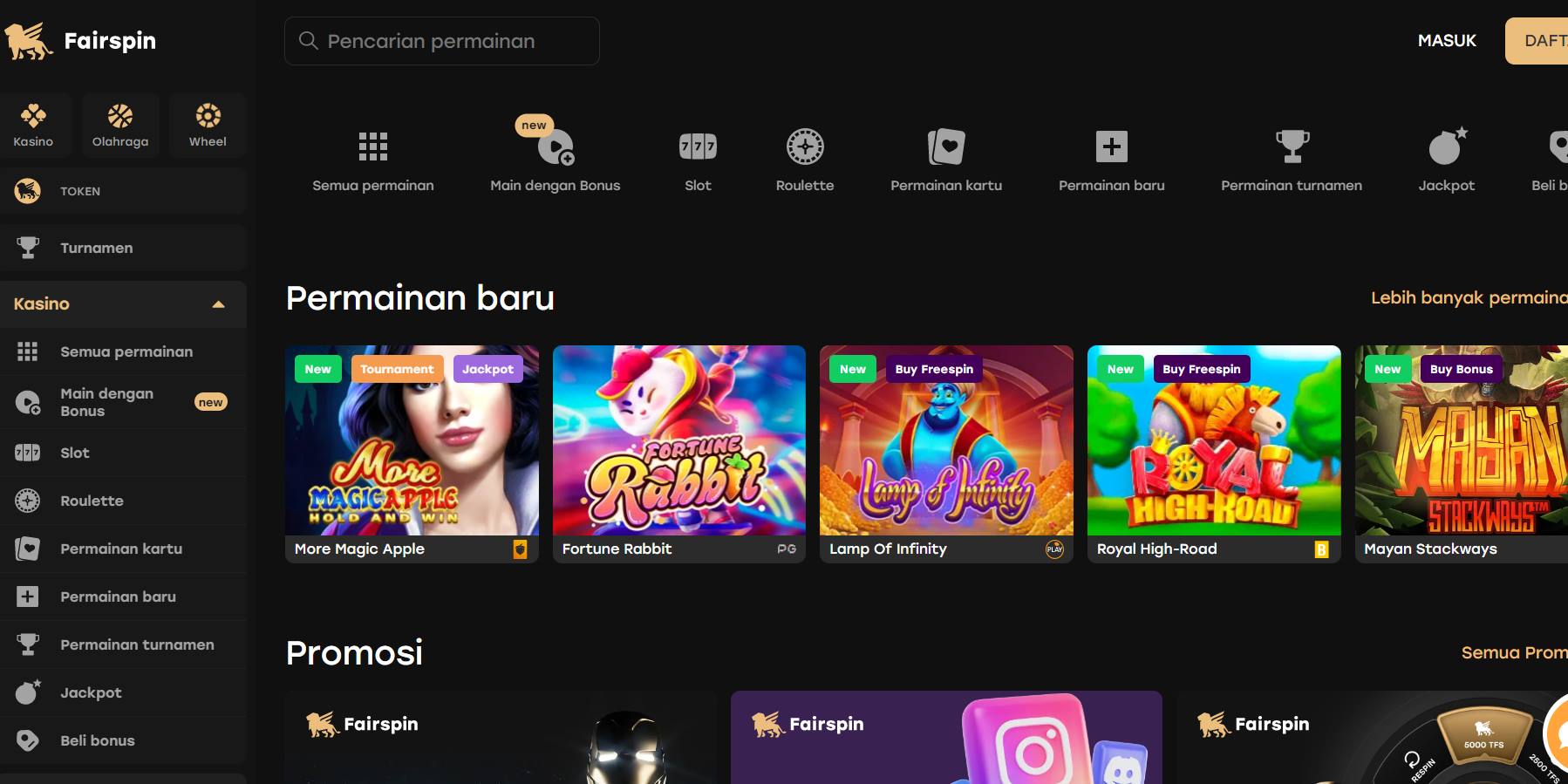
Task: Click the search magnifier icon
Action: pos(308,40)
